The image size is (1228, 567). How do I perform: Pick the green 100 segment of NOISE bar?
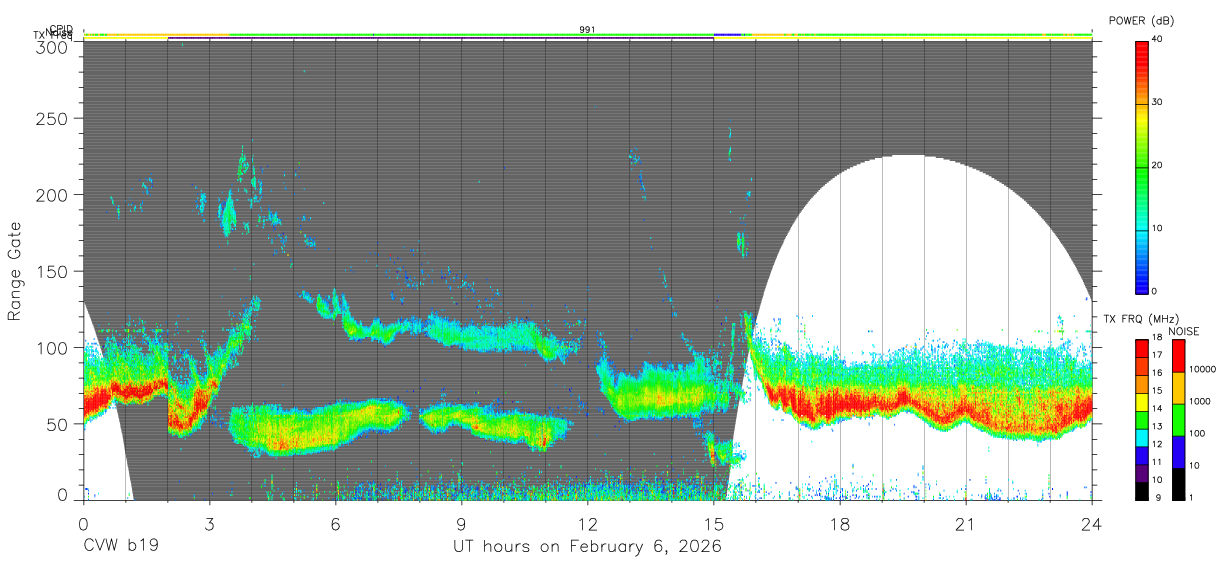pos(1180,420)
